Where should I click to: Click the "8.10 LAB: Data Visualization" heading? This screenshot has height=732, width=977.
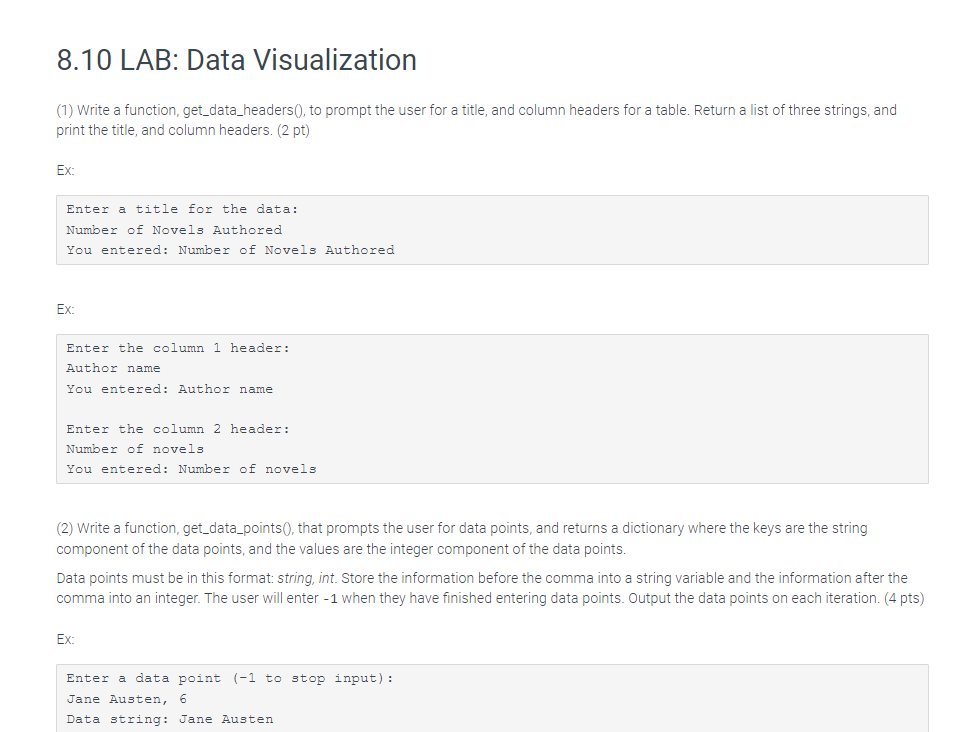tap(236, 60)
